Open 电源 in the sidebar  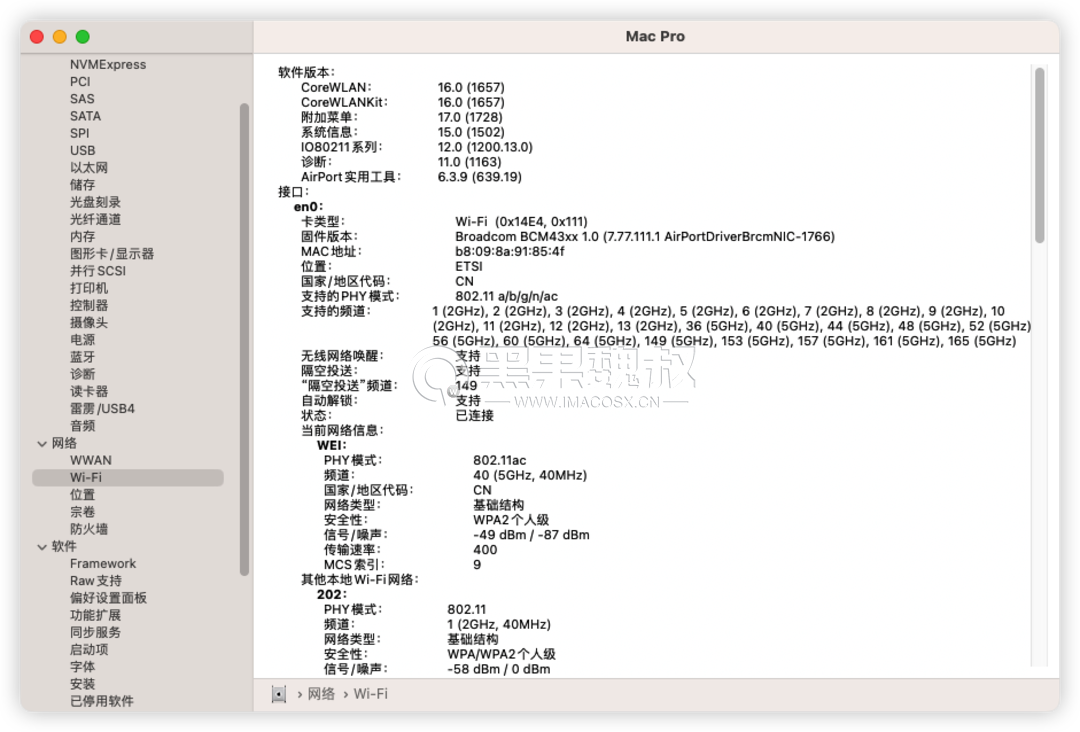click(x=83, y=340)
